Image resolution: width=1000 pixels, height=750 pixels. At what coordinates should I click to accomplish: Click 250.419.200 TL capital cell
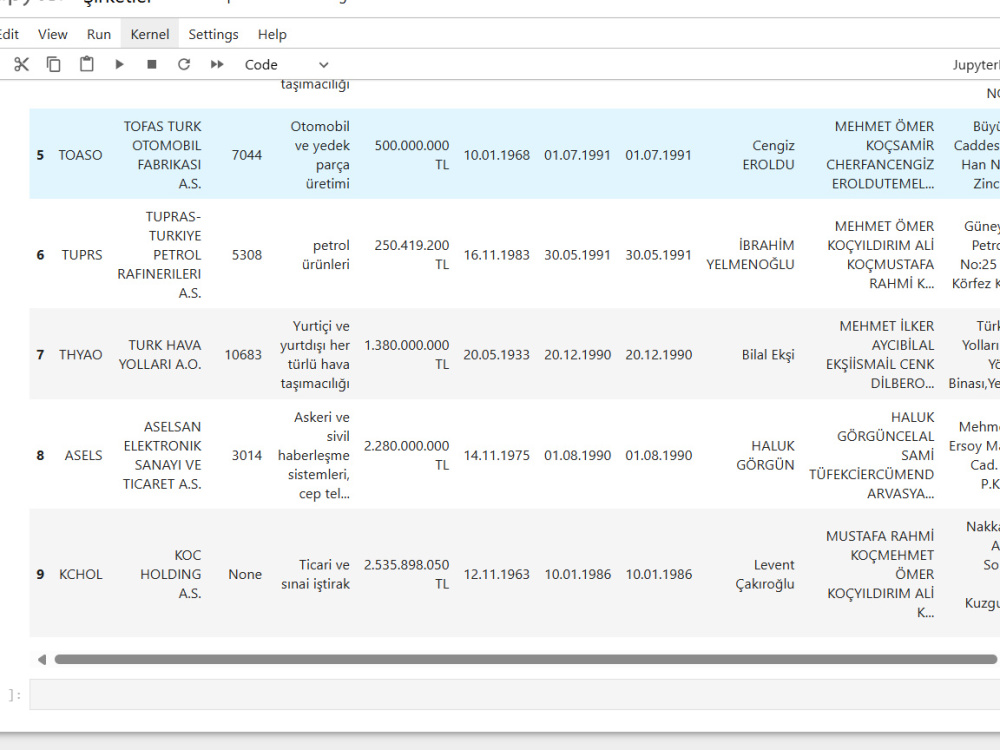point(411,255)
